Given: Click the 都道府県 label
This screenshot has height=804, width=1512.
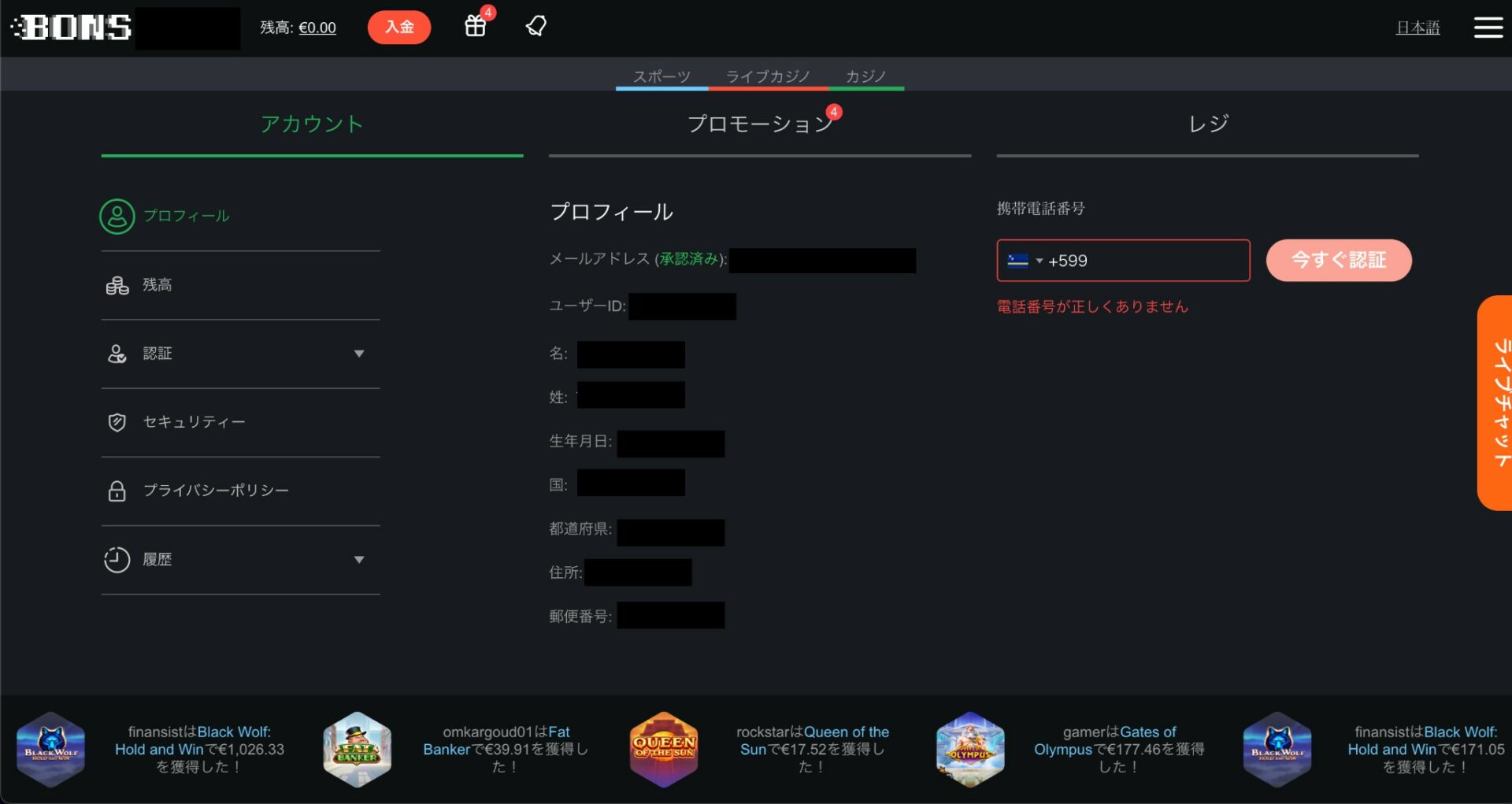Looking at the screenshot, I should tap(580, 529).
